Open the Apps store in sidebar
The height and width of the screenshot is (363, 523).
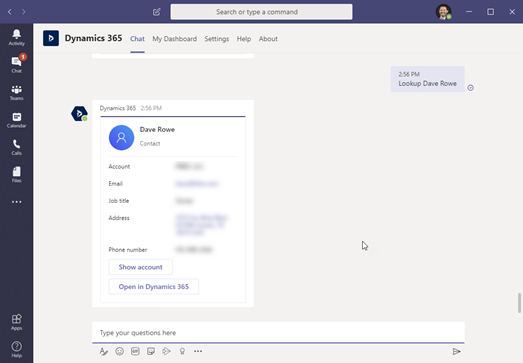[x=16, y=322]
